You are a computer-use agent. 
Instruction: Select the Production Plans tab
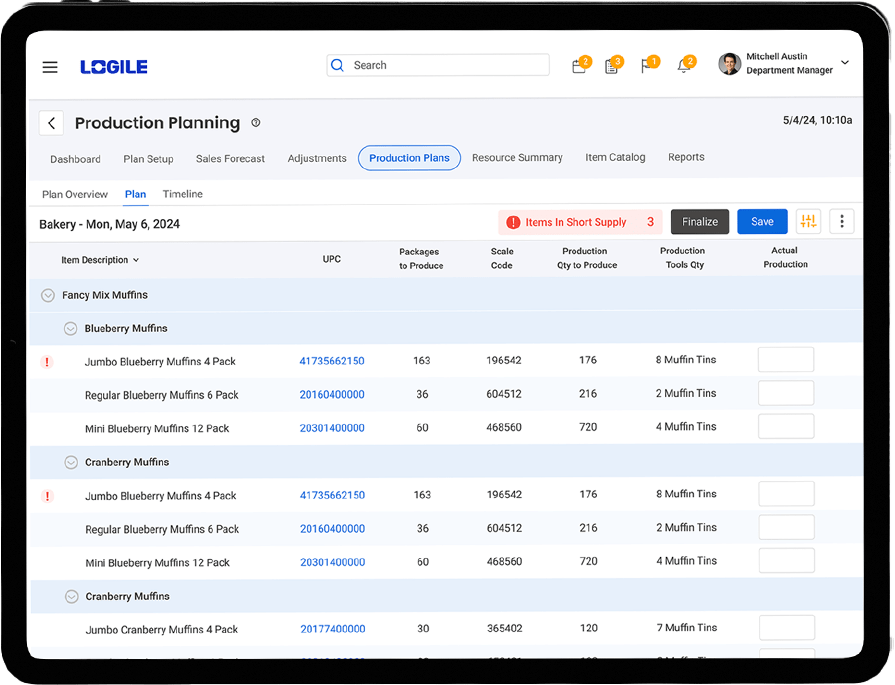point(409,158)
